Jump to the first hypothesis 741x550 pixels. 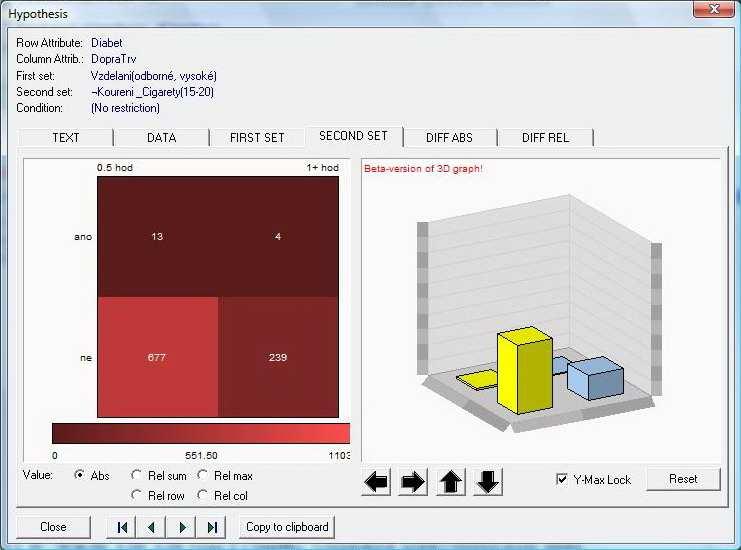coord(122,527)
